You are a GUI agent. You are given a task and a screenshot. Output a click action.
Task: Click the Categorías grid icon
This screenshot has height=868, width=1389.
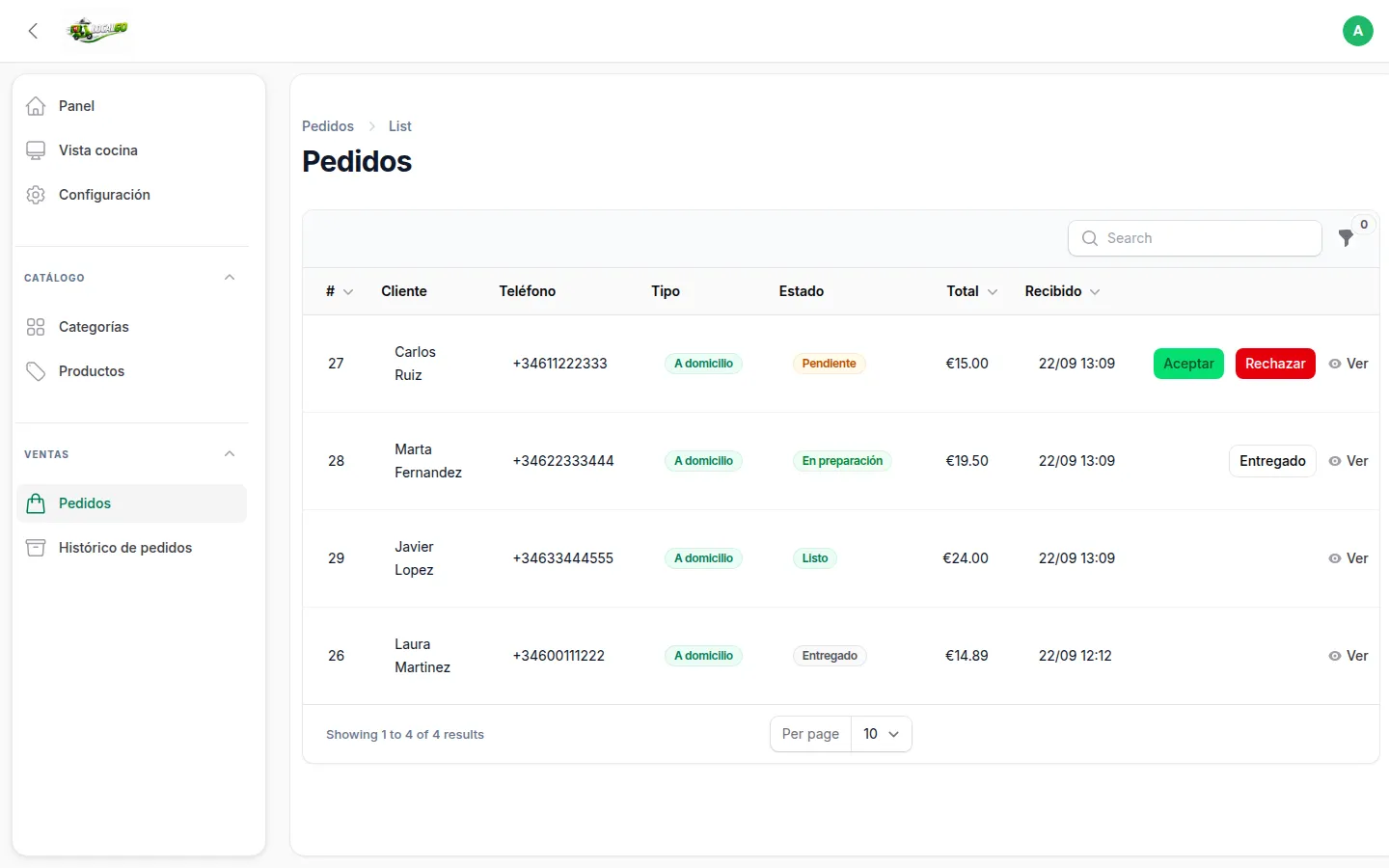36,327
